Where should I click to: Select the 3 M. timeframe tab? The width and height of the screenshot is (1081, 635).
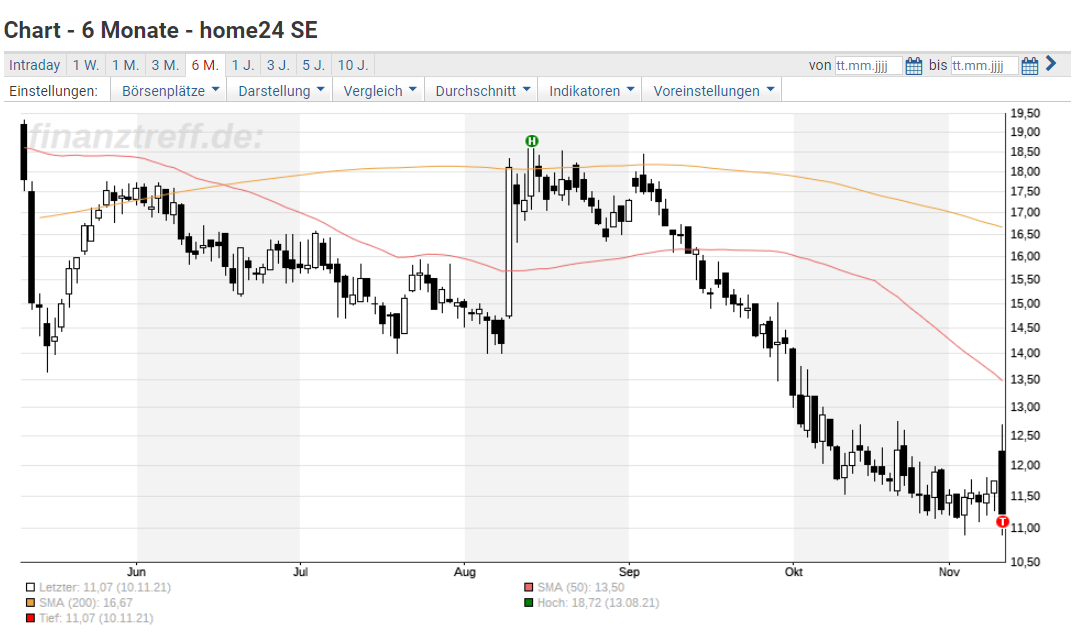click(165, 65)
